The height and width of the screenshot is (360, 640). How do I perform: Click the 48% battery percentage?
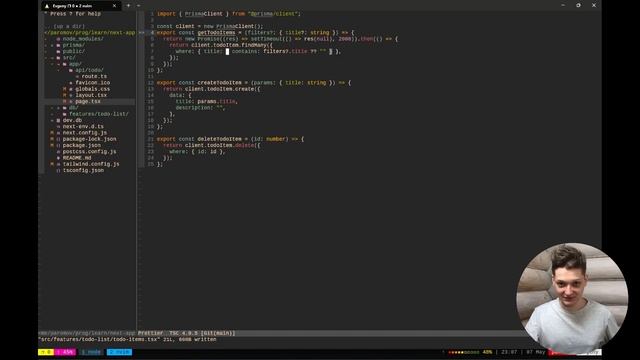[x=487, y=352]
